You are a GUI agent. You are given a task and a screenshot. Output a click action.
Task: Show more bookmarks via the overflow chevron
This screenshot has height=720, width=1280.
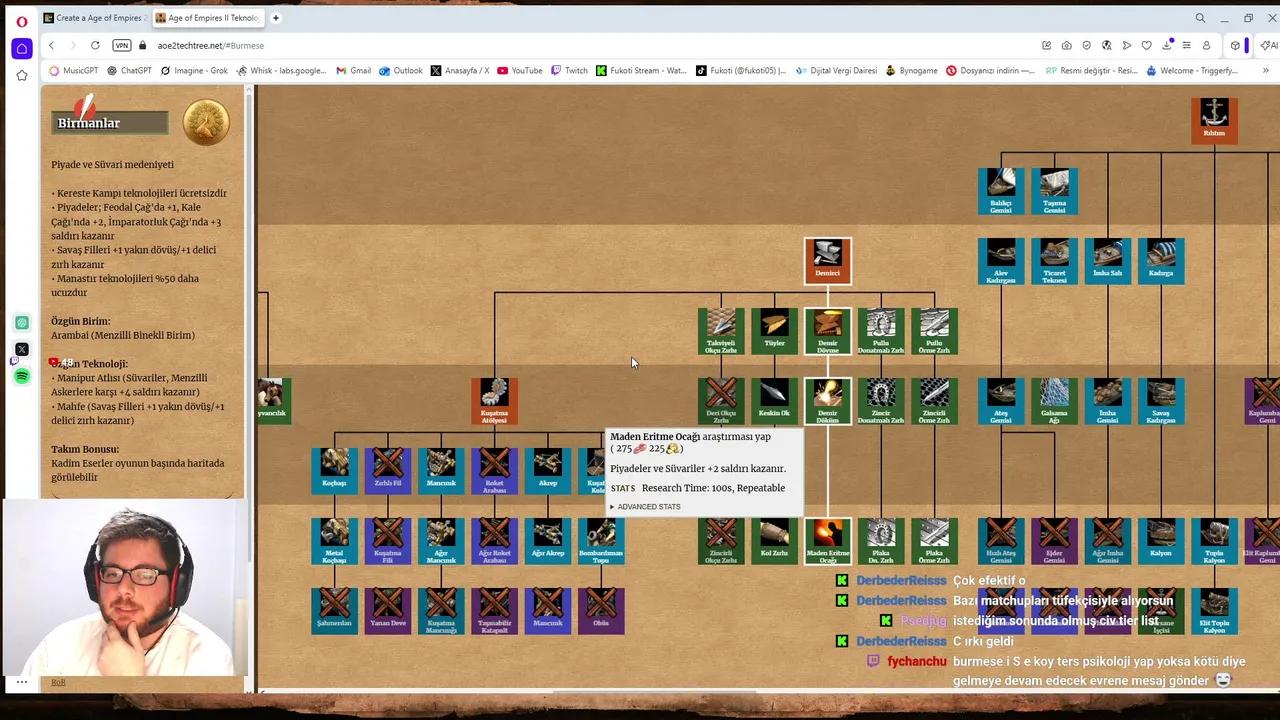point(1266,71)
